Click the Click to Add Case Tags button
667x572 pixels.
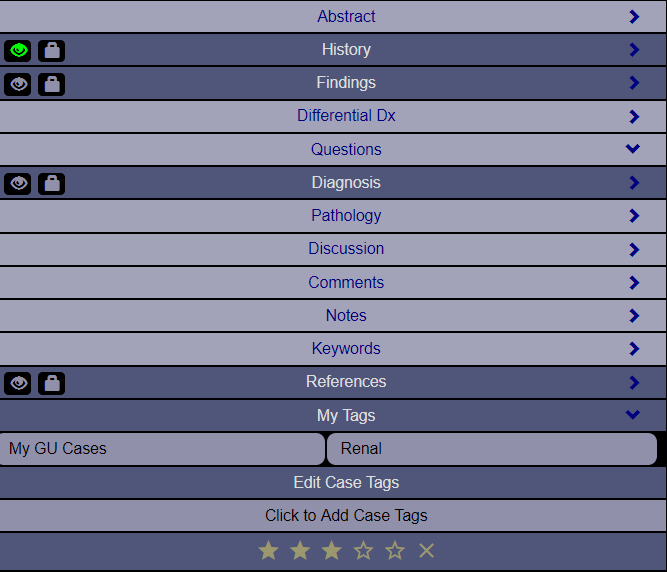tap(333, 516)
